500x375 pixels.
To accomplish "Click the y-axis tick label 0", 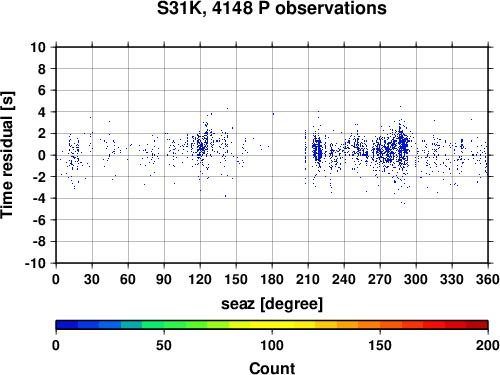I will (42, 155).
